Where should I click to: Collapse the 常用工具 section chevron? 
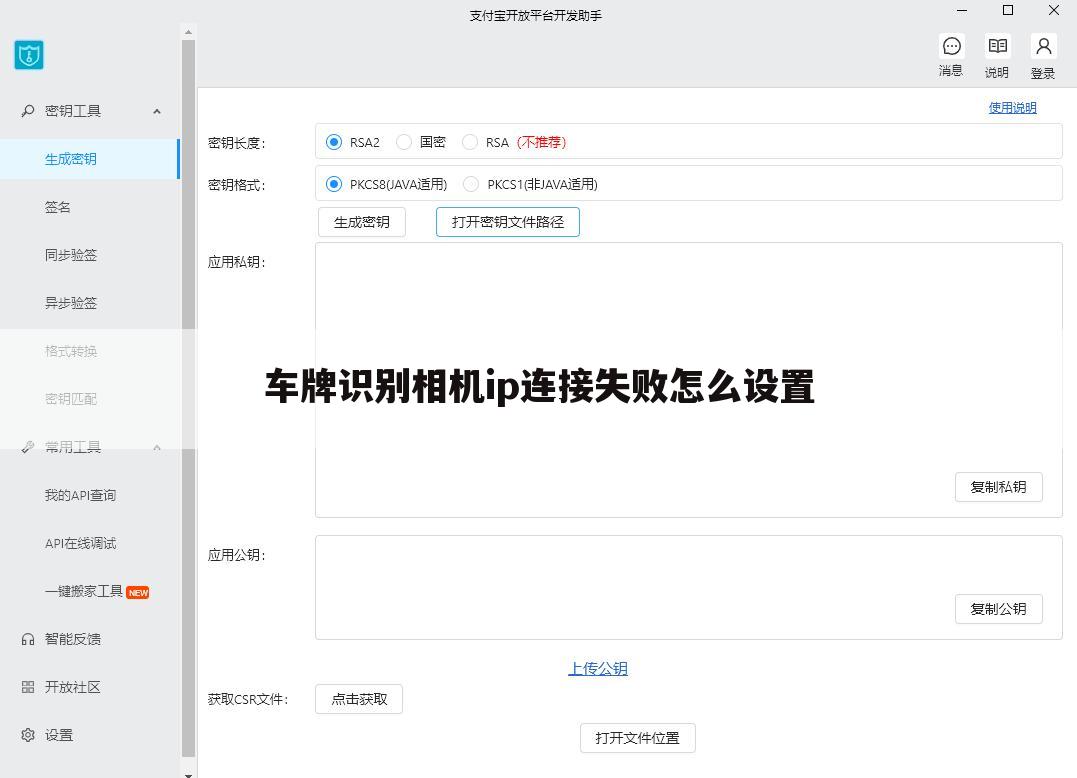pos(157,448)
